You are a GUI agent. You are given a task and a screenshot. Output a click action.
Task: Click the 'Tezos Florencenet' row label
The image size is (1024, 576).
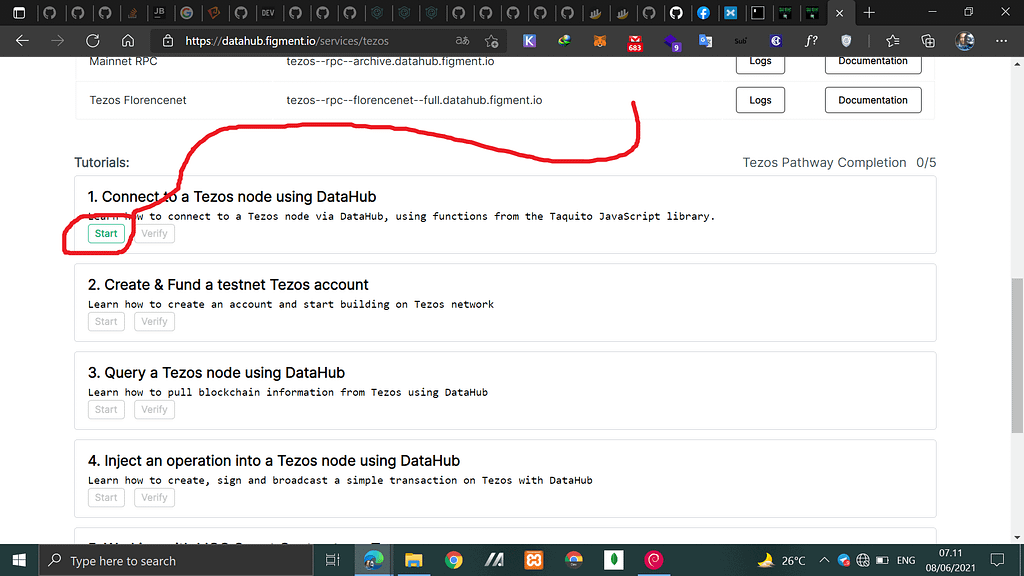pos(138,100)
